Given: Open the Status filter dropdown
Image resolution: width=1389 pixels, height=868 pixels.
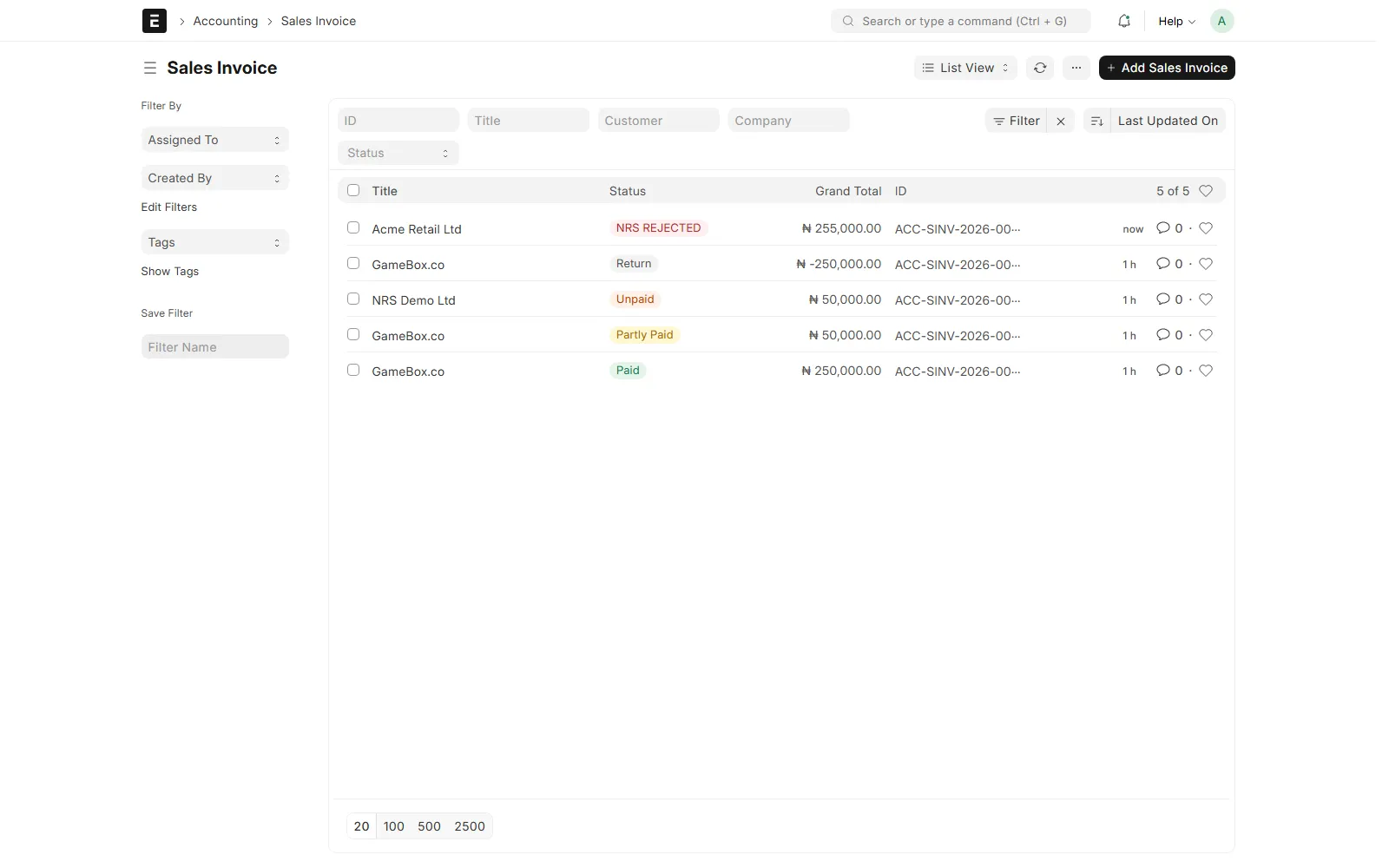Looking at the screenshot, I should [398, 153].
